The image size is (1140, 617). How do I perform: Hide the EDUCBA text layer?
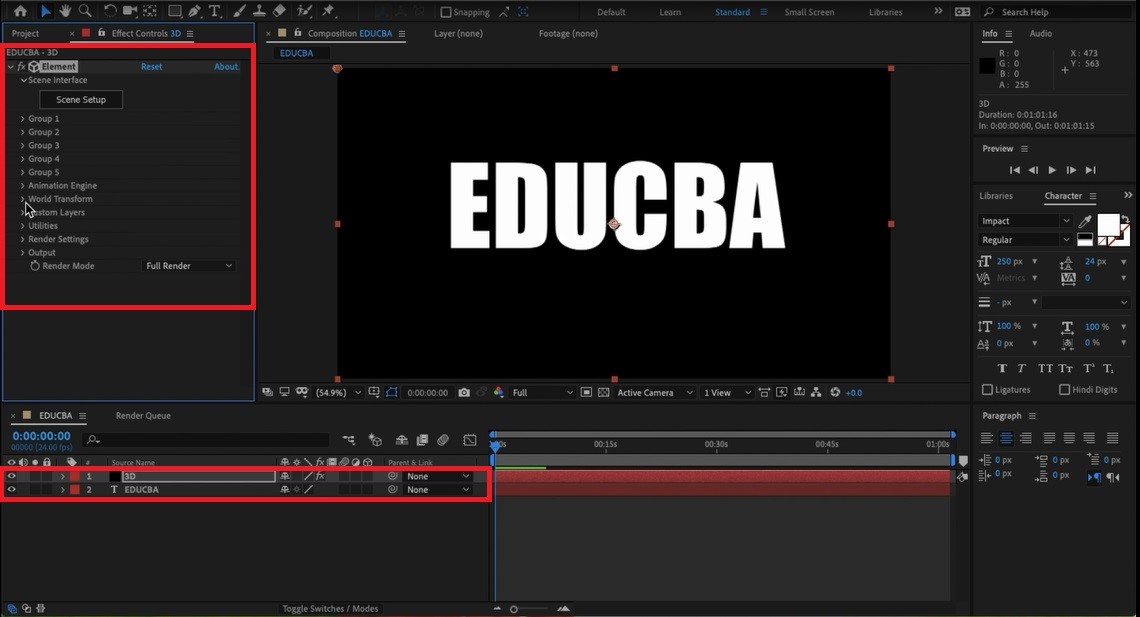tap(12, 490)
